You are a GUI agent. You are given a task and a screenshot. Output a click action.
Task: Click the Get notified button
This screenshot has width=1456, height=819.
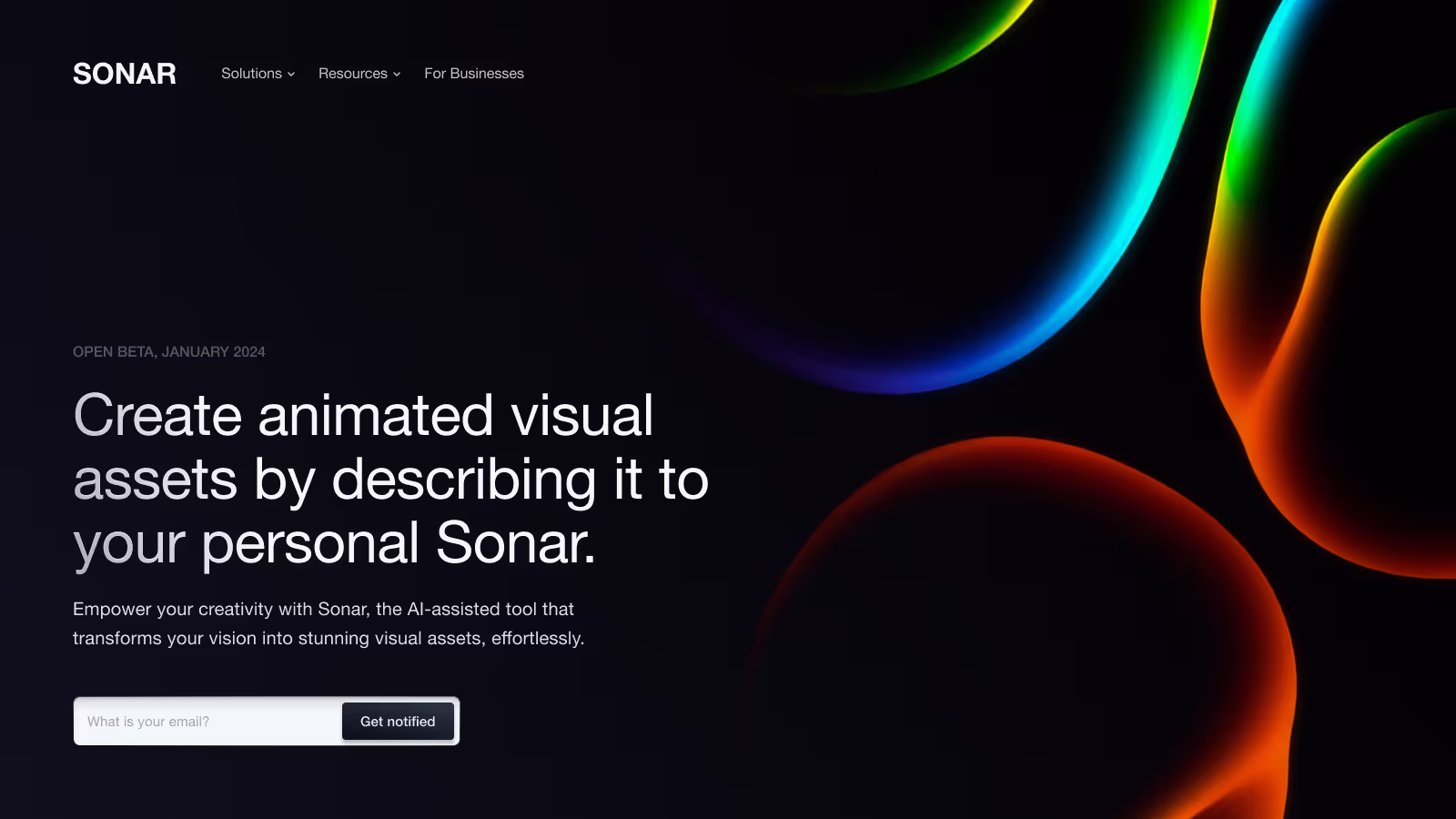coord(398,722)
